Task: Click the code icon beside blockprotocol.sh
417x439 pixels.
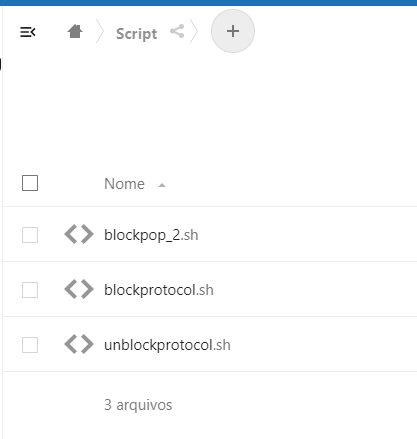Action: click(79, 289)
